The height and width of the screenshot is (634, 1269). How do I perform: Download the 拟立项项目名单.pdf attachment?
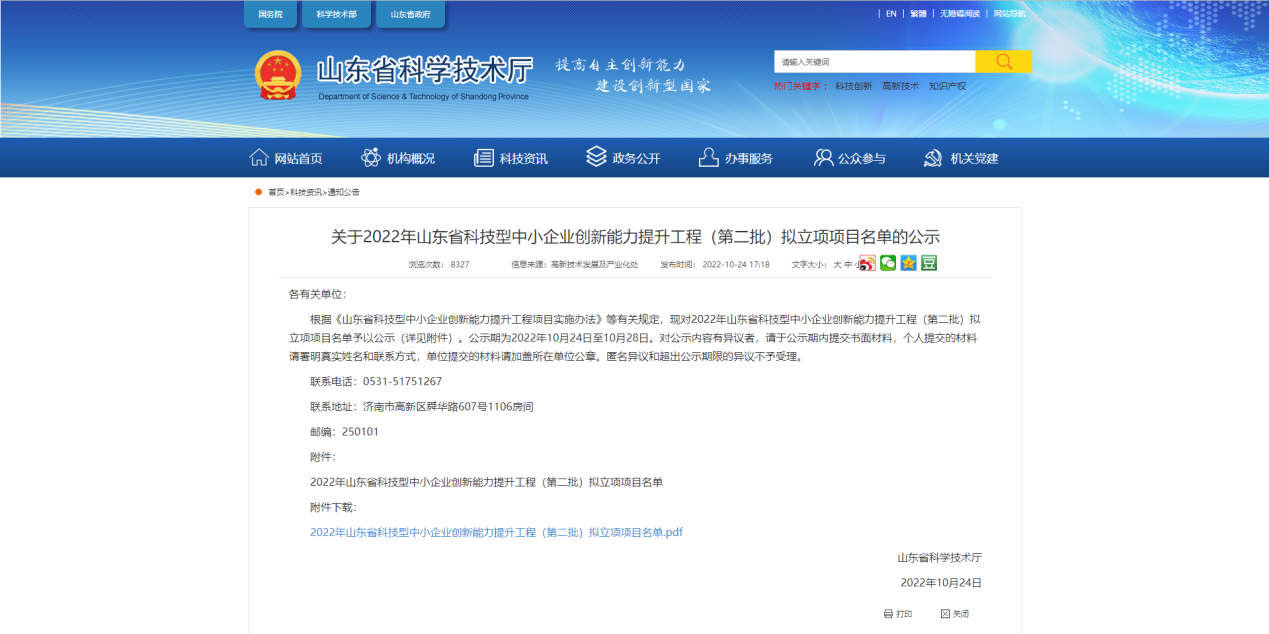(x=496, y=533)
